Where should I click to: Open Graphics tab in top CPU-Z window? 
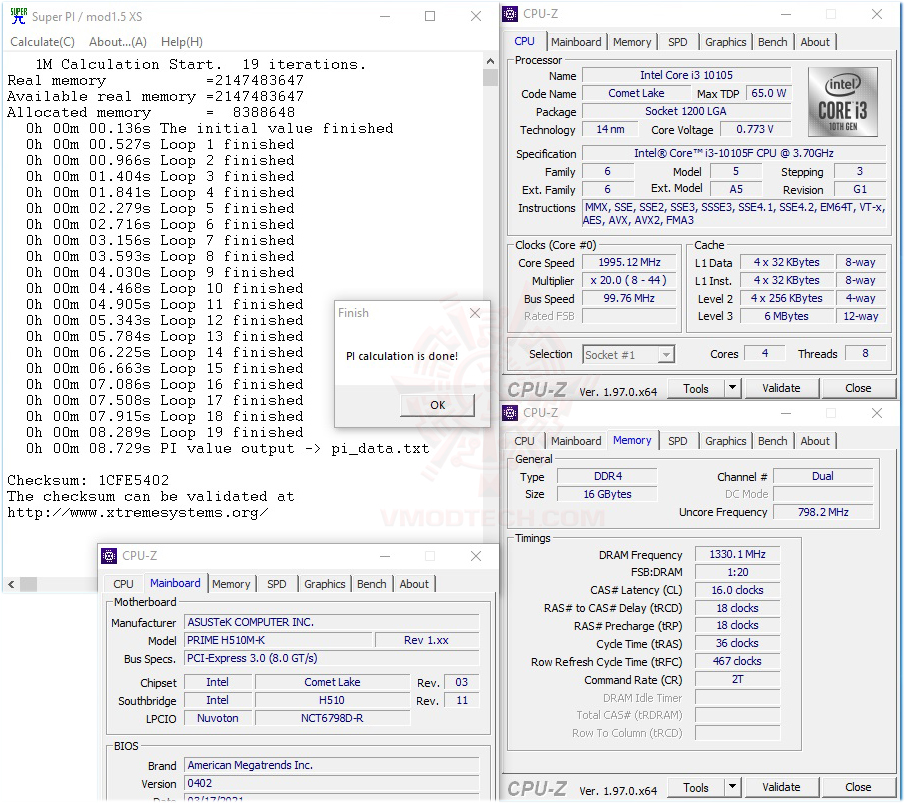[726, 42]
